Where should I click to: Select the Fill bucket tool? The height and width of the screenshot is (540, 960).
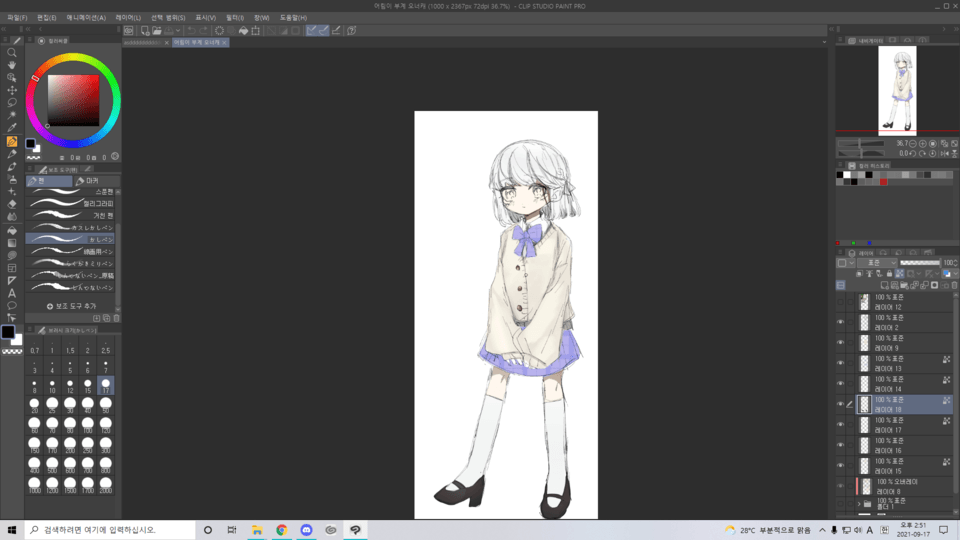[12, 231]
